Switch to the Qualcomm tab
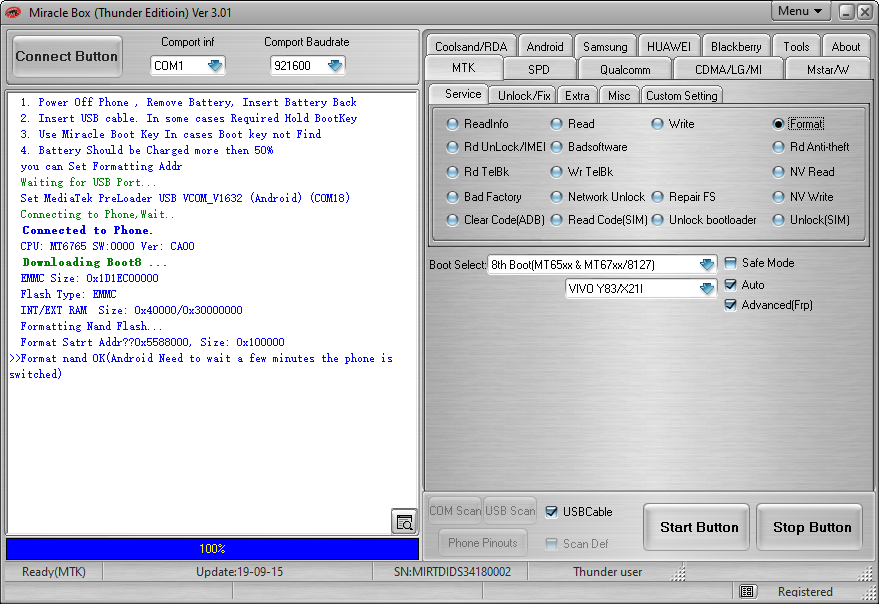The height and width of the screenshot is (604, 879). (x=625, y=70)
